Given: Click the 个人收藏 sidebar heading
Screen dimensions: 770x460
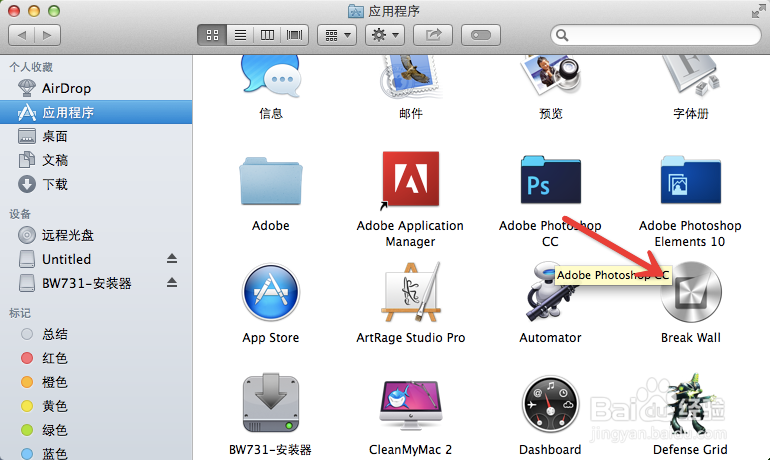Looking at the screenshot, I should tap(31, 67).
